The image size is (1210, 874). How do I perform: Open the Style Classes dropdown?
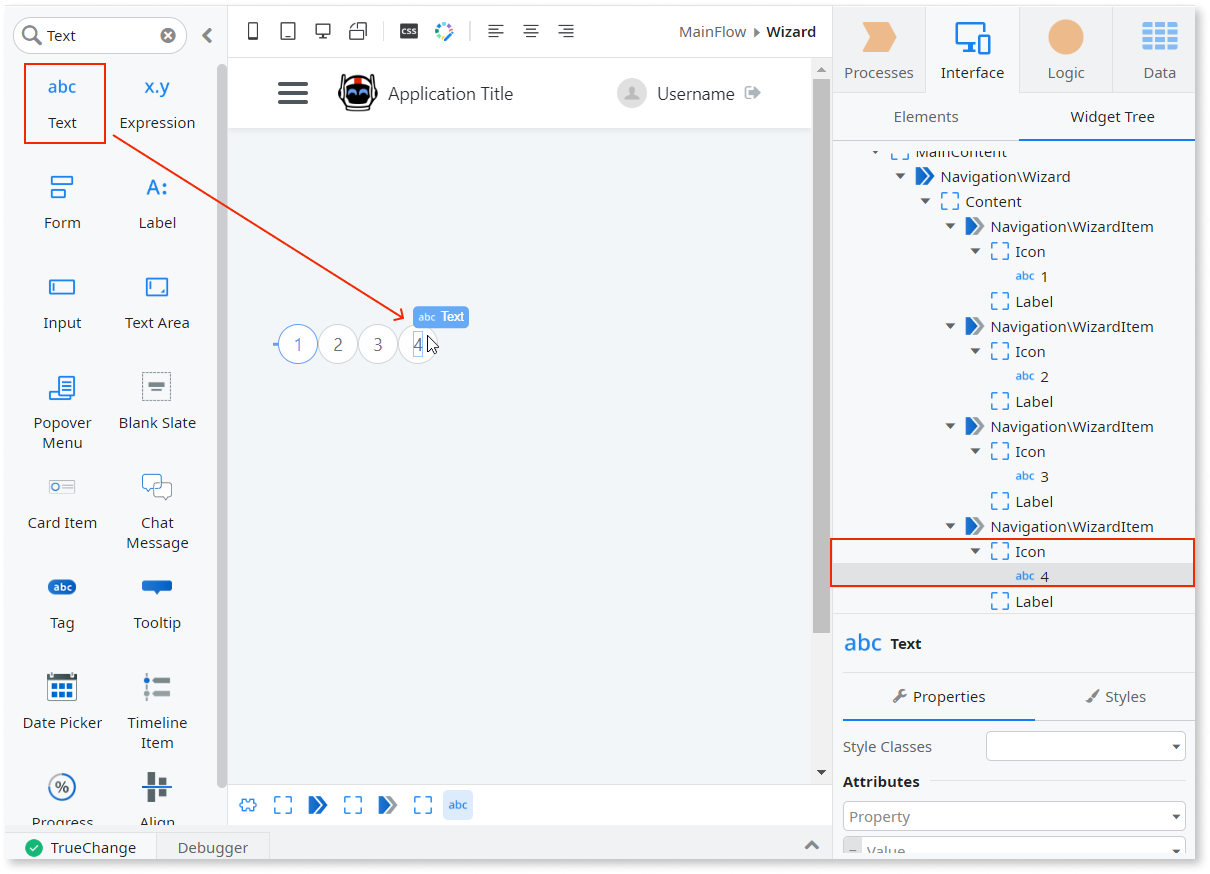click(1086, 746)
